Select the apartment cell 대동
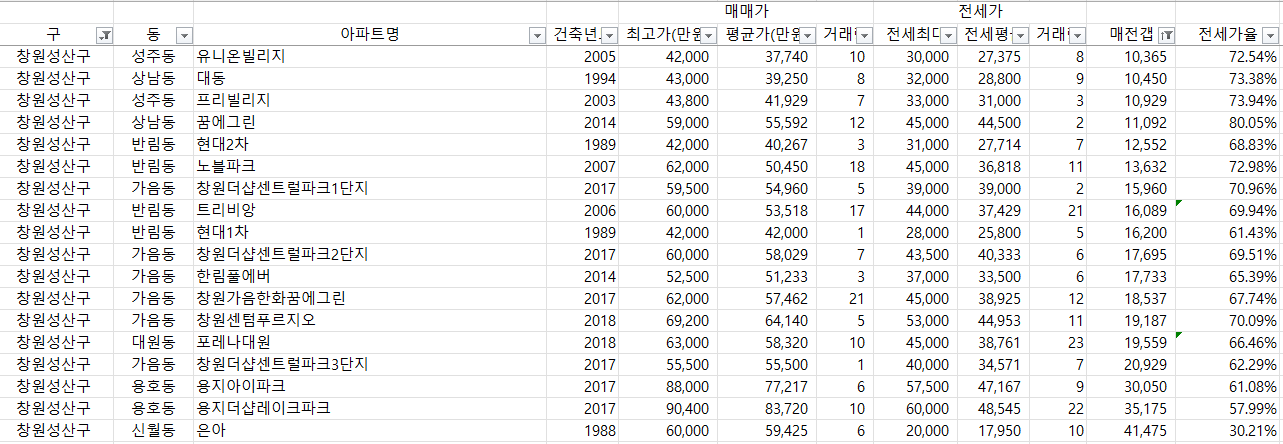The height and width of the screenshot is (444, 1283). pyautogui.click(x=370, y=78)
